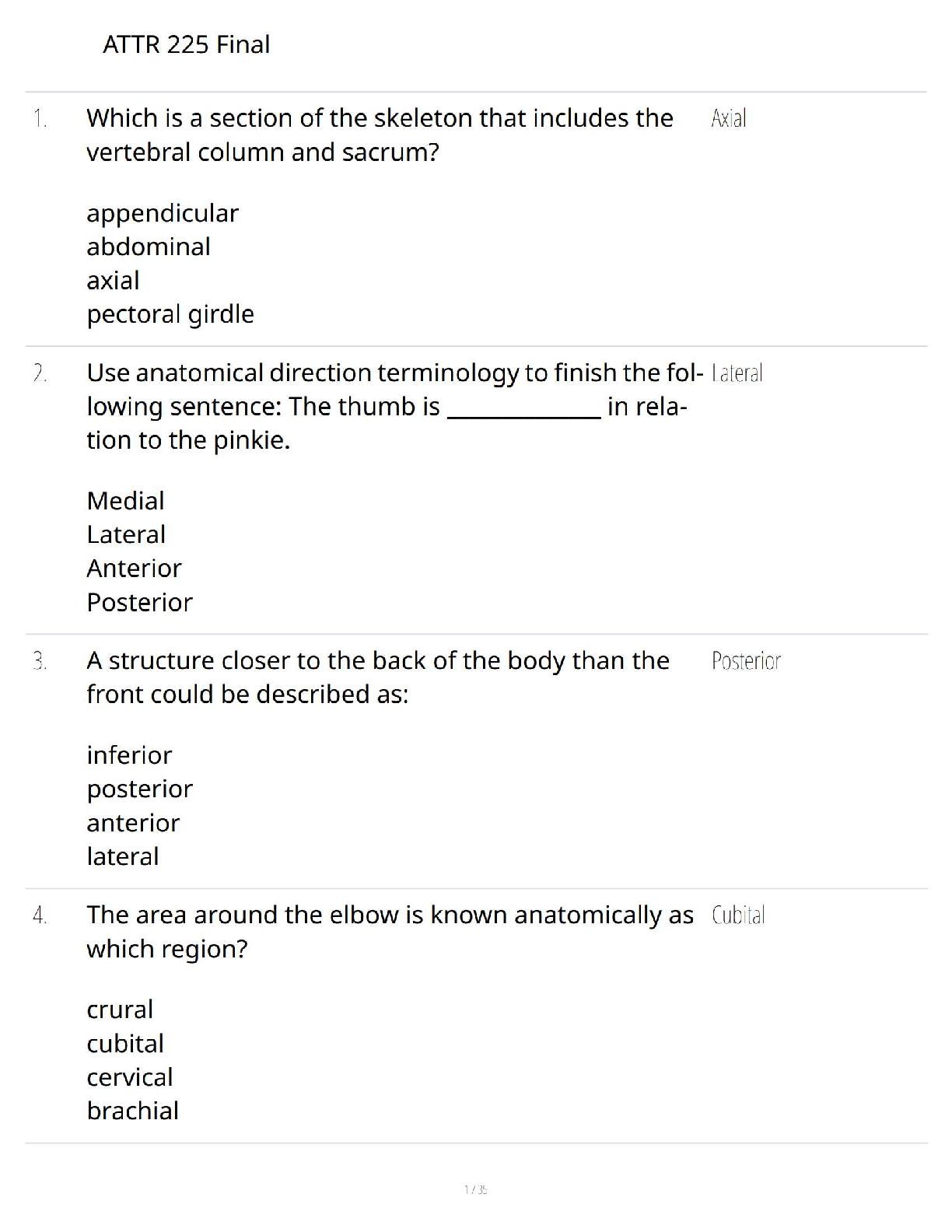952x1232 pixels.
Task: Select the 'Anterior' option under question 2
Action: (134, 569)
